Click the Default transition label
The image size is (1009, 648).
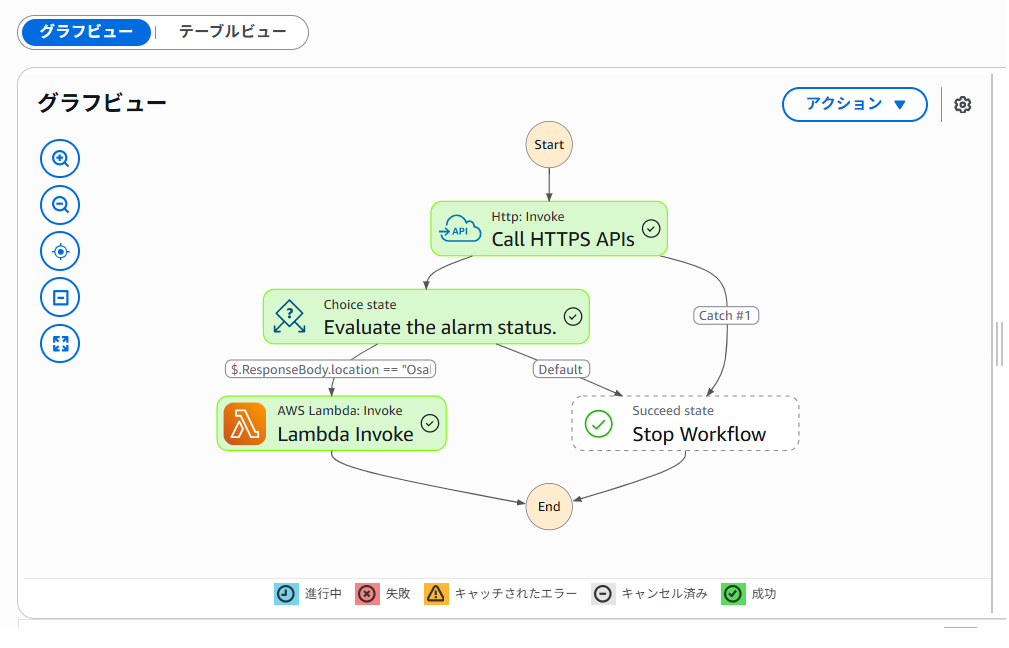[560, 369]
